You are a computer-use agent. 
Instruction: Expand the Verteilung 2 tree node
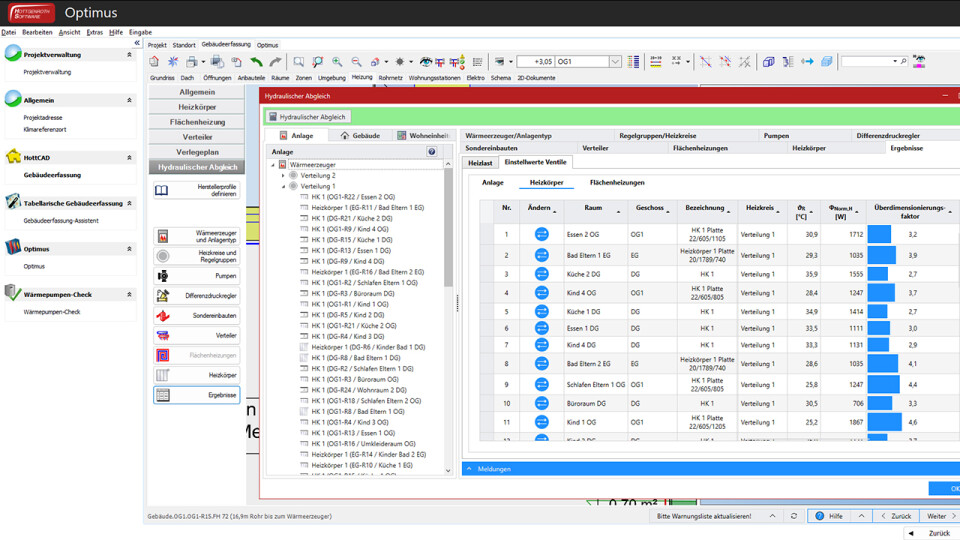pyautogui.click(x=284, y=175)
